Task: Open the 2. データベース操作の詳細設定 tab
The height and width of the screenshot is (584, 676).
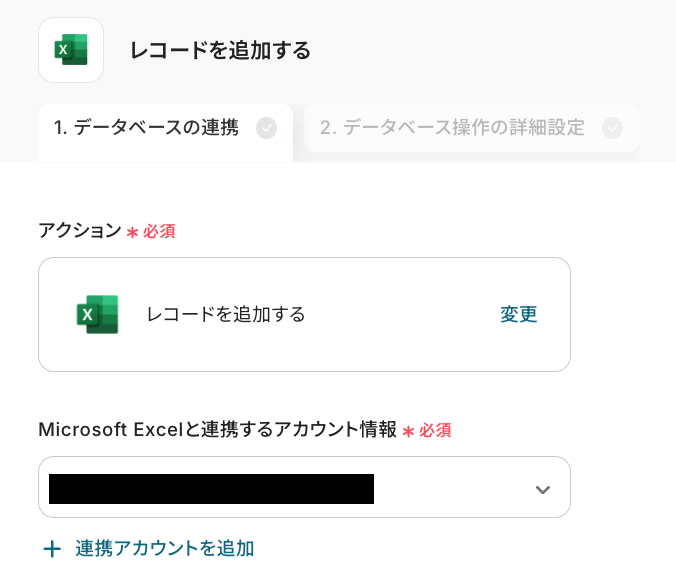Action: point(452,128)
